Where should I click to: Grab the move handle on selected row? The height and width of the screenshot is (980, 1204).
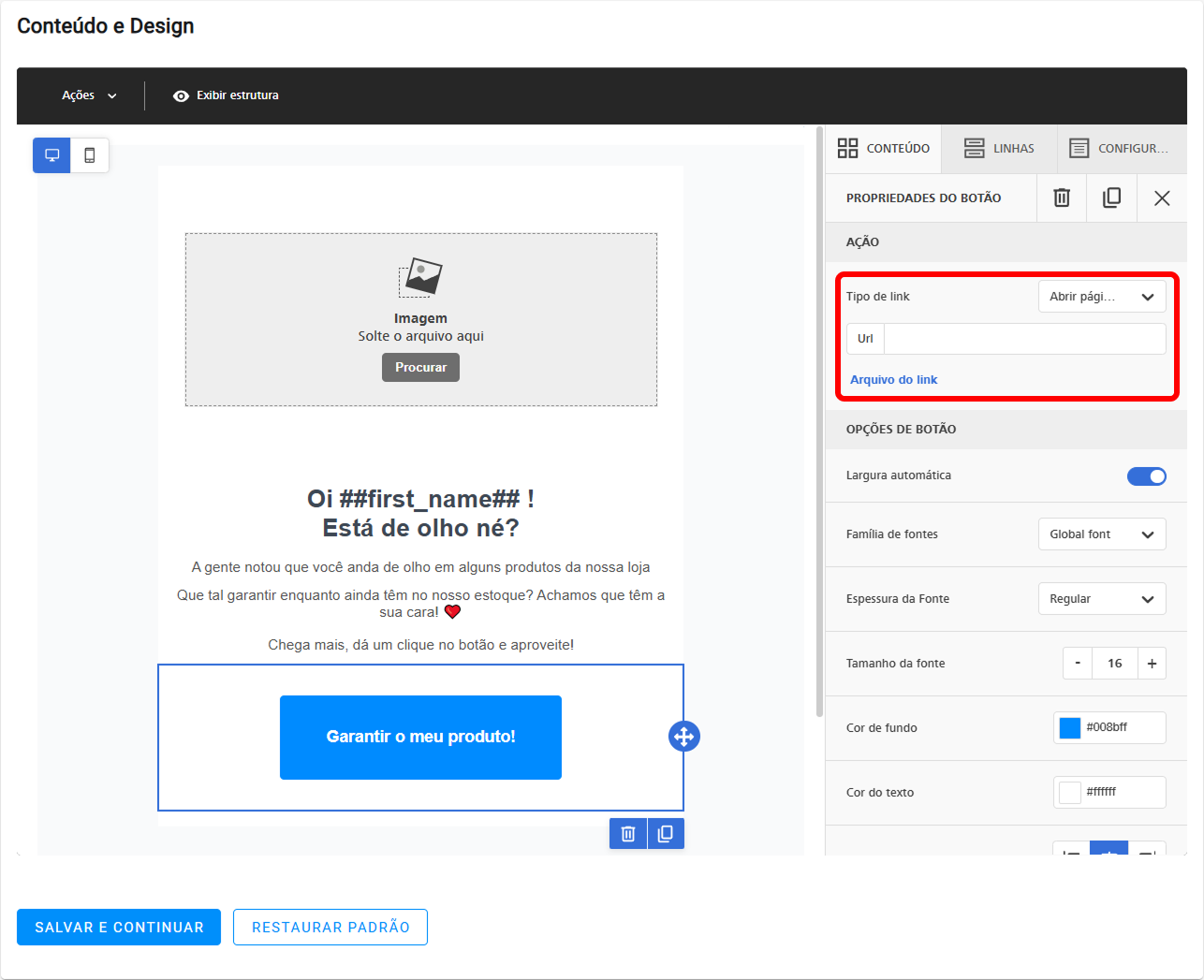[684, 737]
